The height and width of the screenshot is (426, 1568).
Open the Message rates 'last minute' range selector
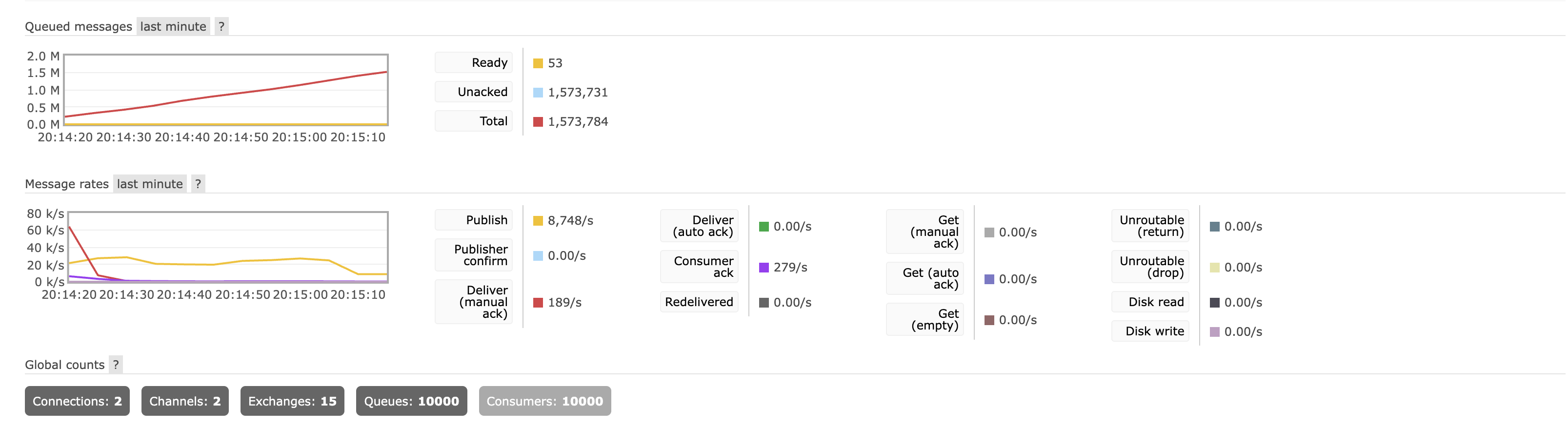150,184
